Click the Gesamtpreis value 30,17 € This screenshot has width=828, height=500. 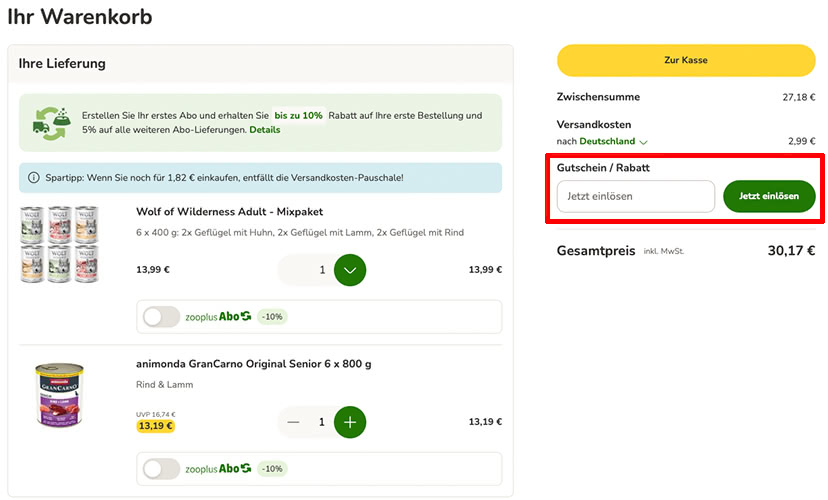[791, 251]
